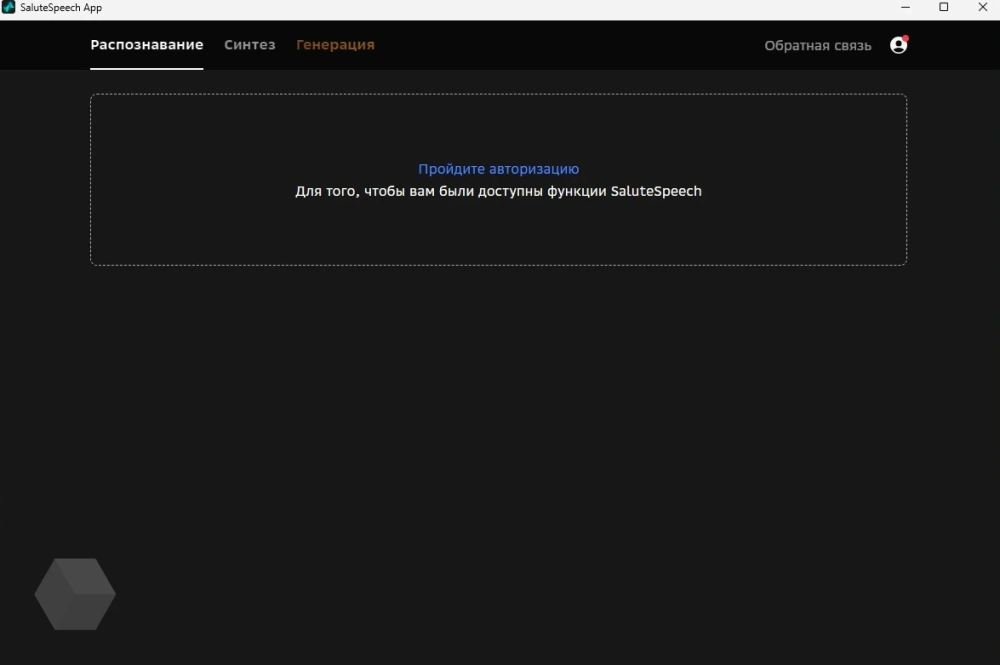Click the Пройдите авторизацию link
Viewport: 1000px width, 665px height.
[498, 169]
